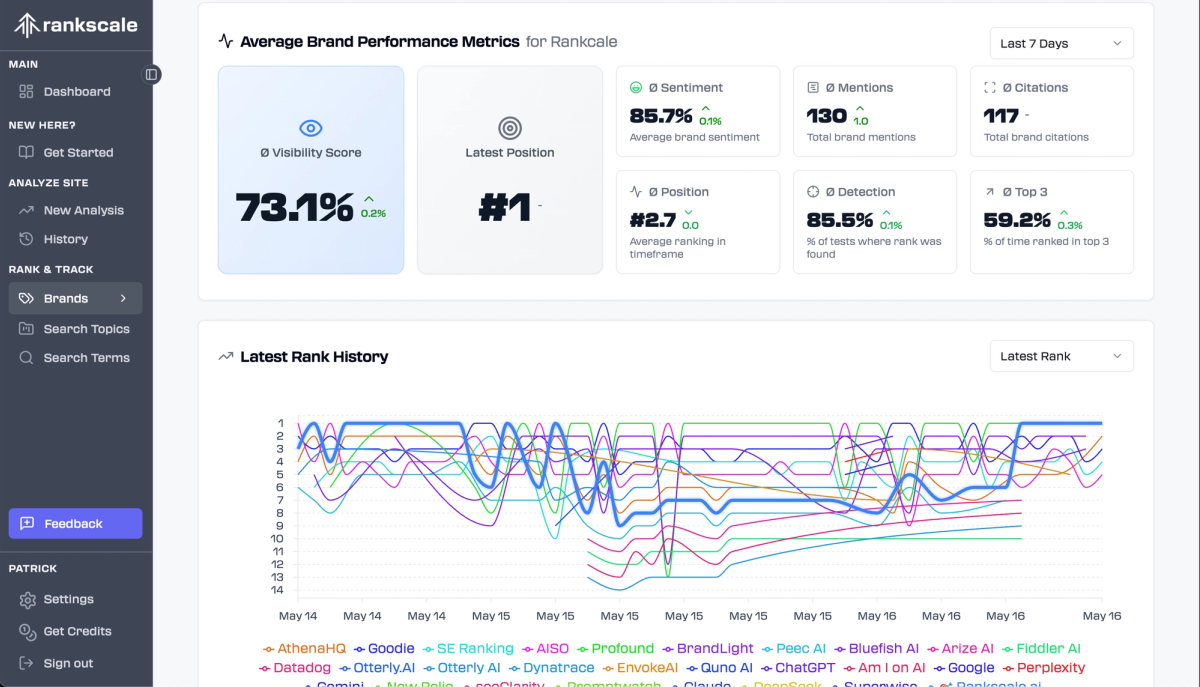Click the 73.1% visibility value
The image size is (1200, 687).
pos(294,208)
